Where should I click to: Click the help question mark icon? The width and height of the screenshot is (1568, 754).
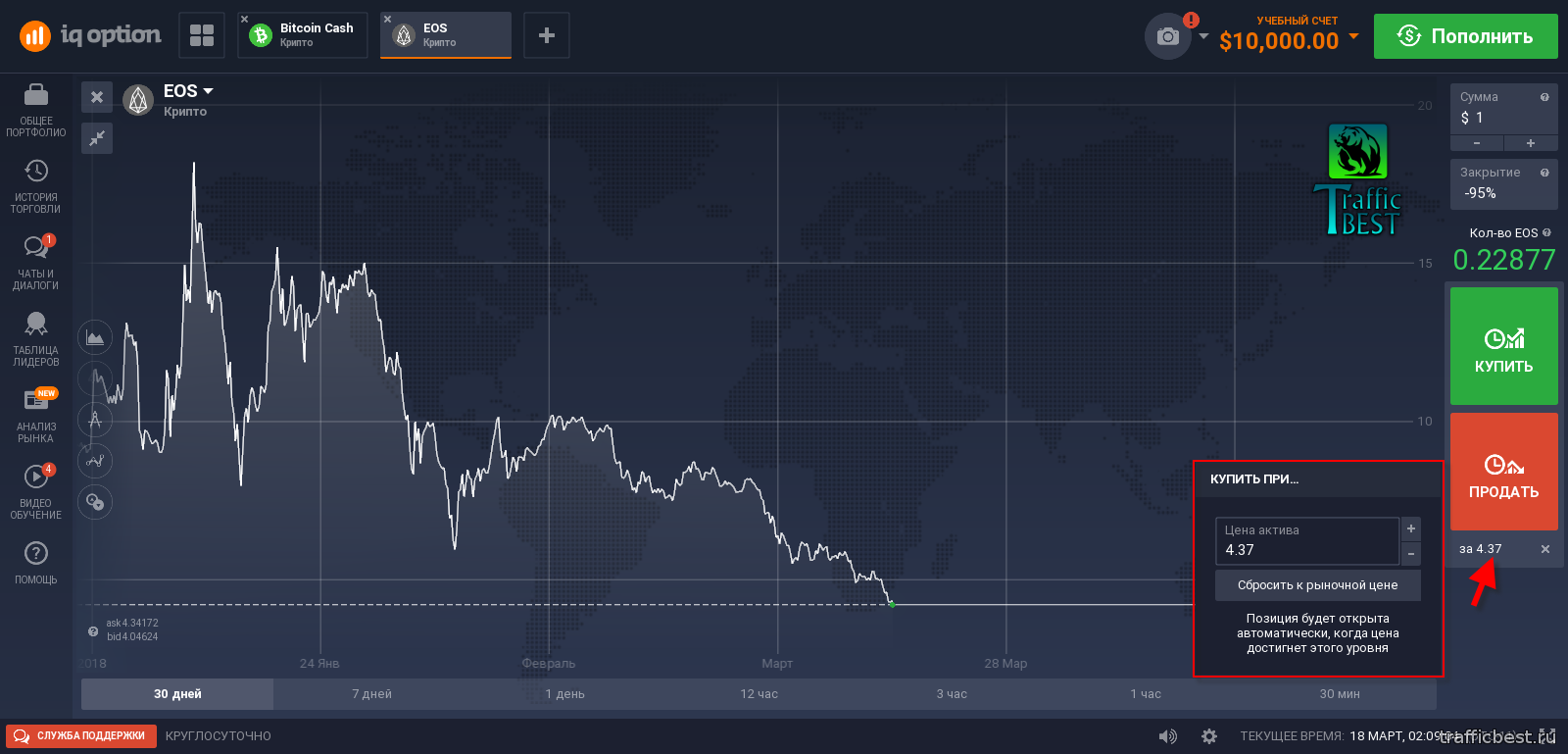coord(36,553)
